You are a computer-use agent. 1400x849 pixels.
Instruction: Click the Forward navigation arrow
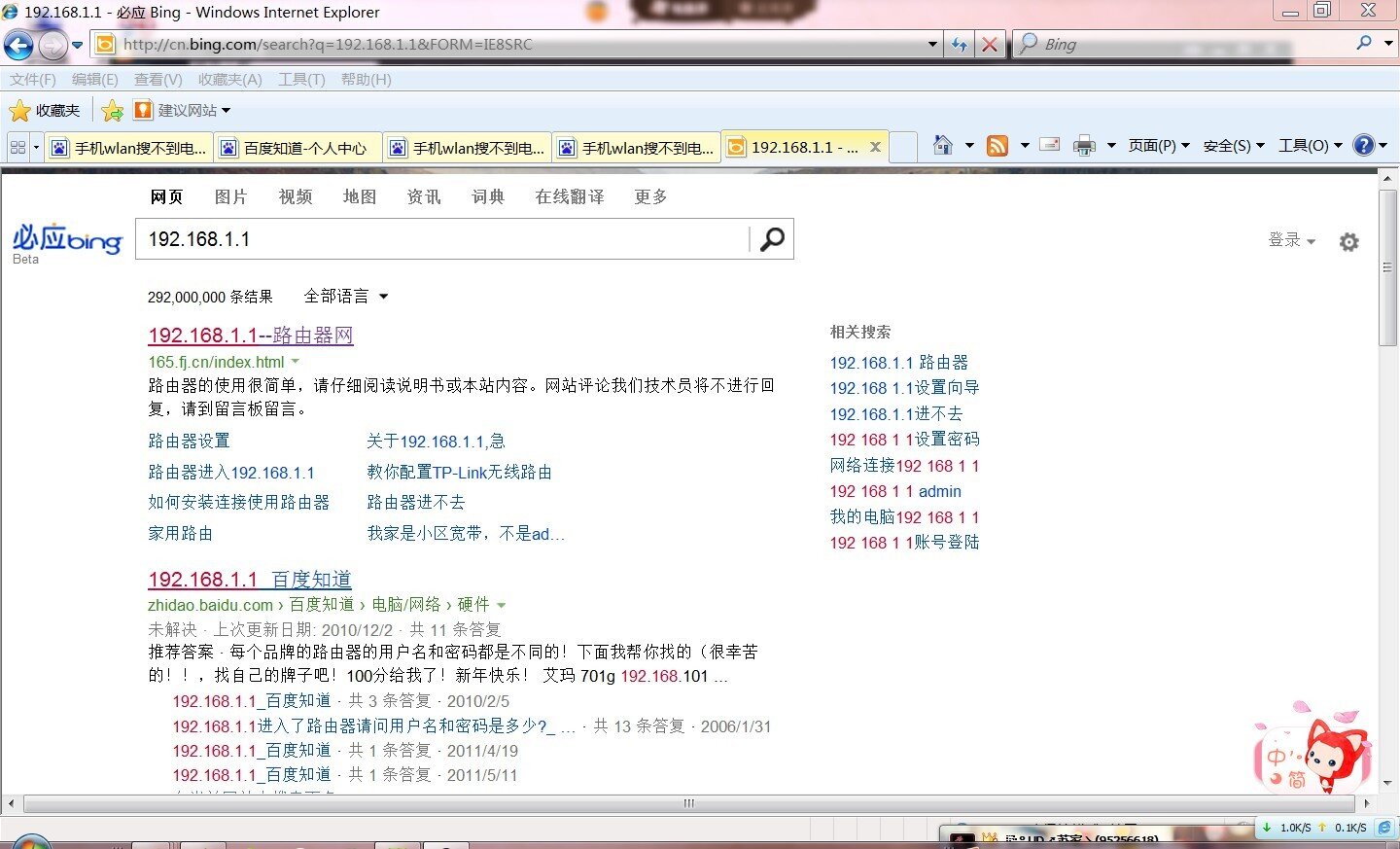[x=52, y=45]
